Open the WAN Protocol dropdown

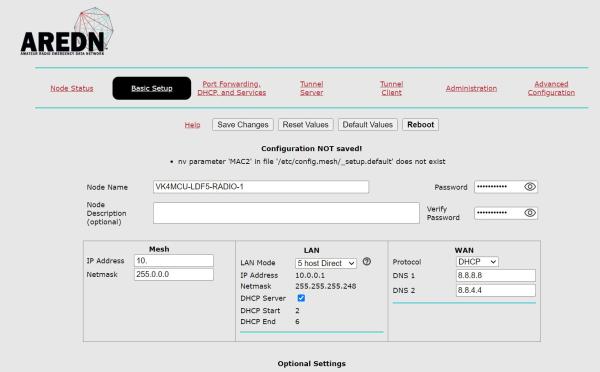(x=477, y=262)
